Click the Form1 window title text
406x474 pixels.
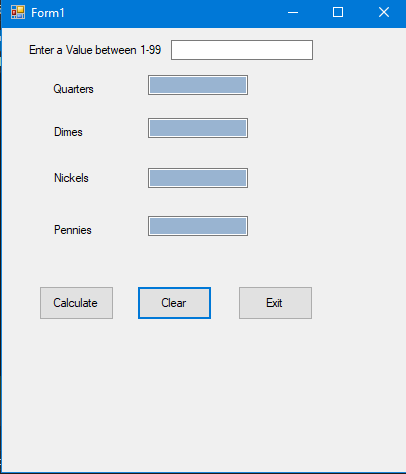click(x=48, y=13)
